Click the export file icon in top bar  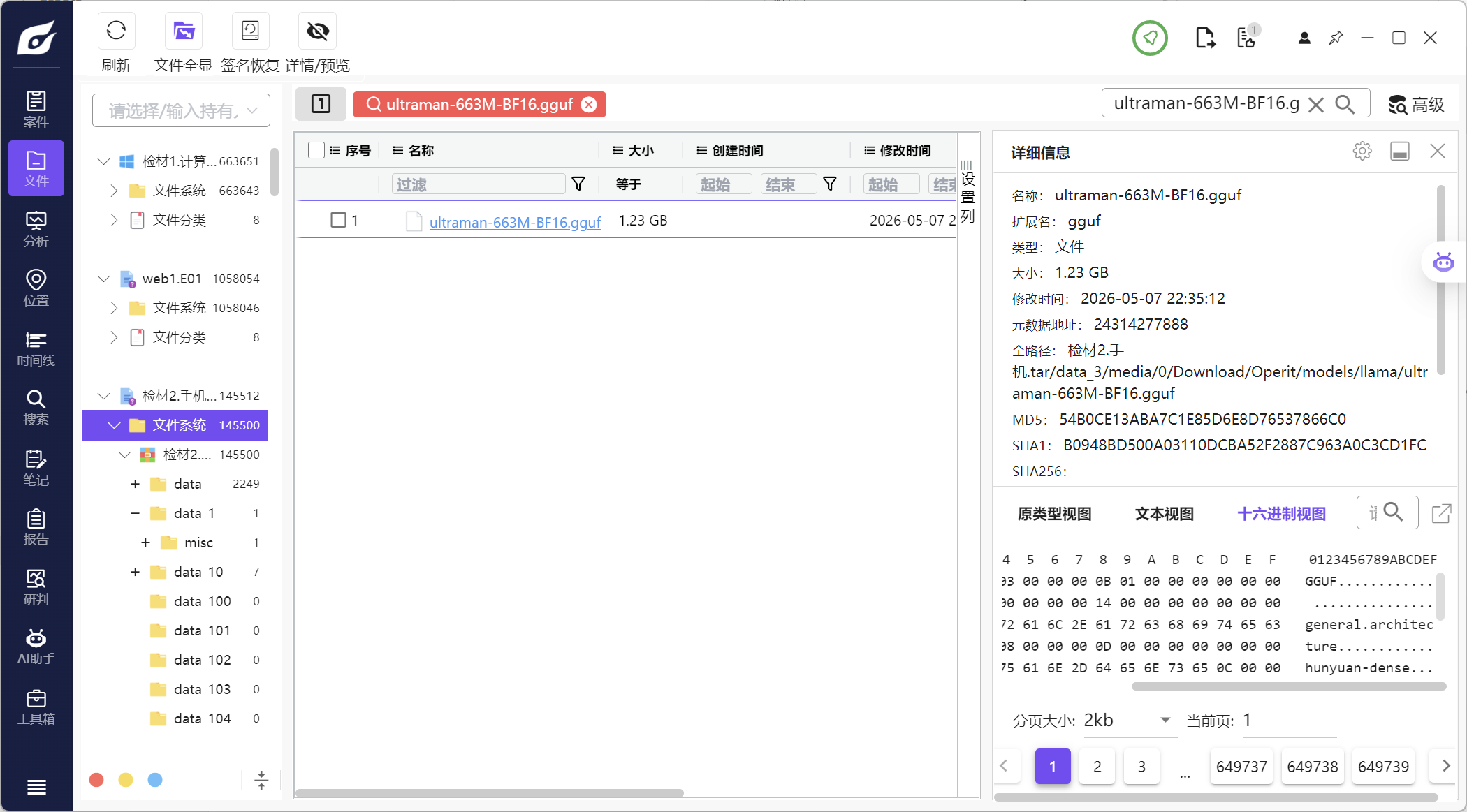click(x=1205, y=38)
